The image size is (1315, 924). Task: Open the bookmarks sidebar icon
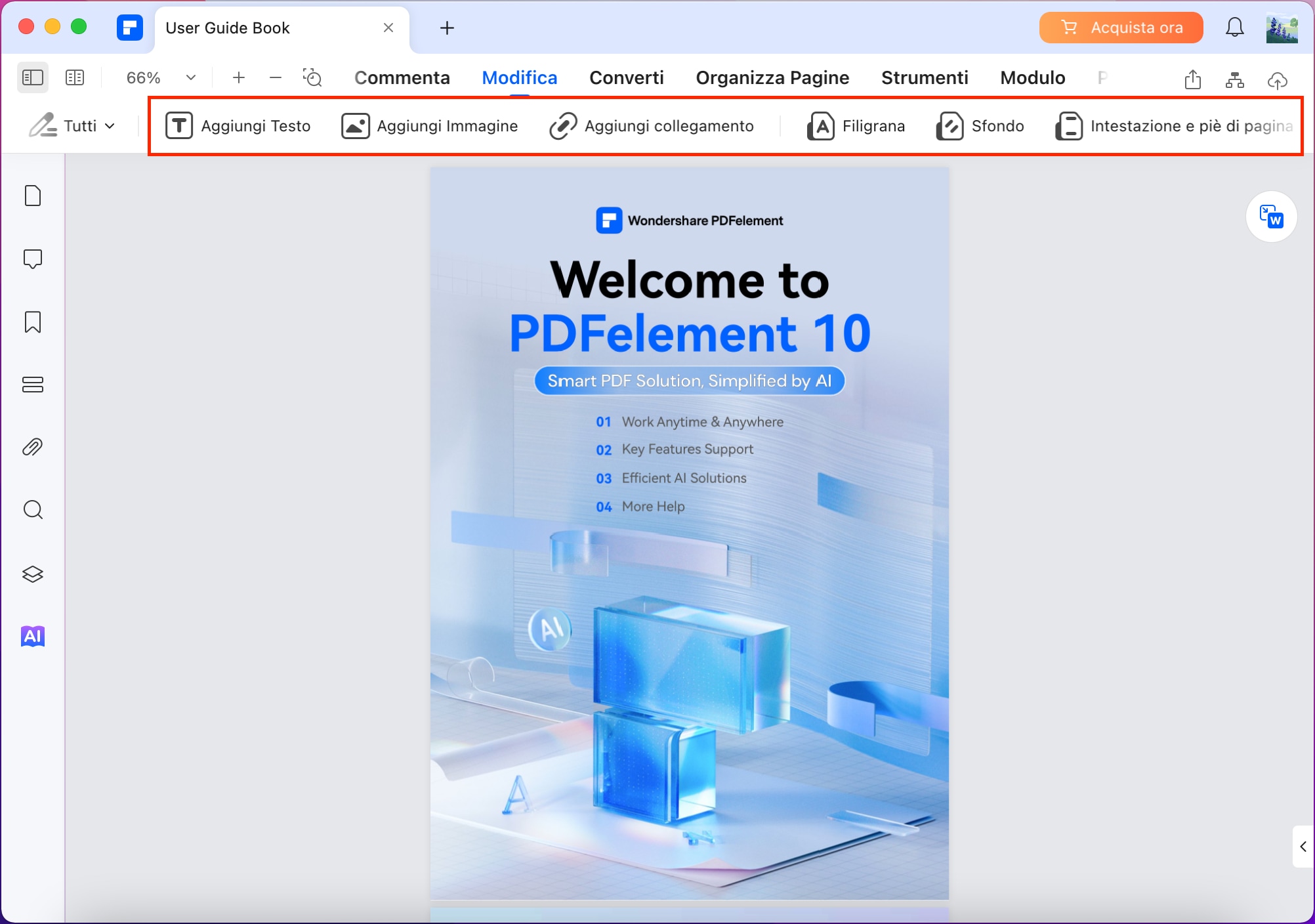click(33, 322)
